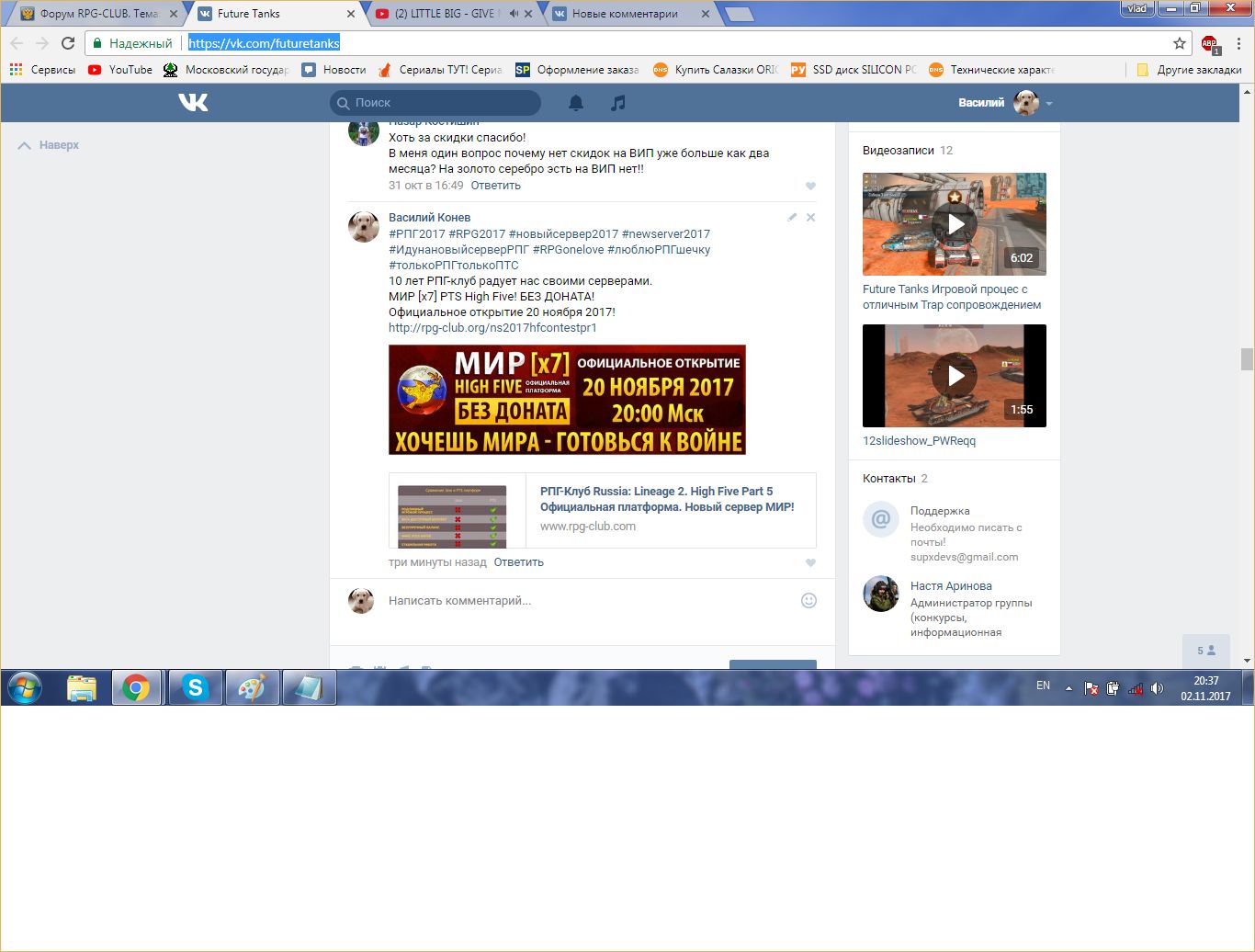Open the emoji picker in comment box
This screenshot has width=1255, height=952.
tap(808, 601)
